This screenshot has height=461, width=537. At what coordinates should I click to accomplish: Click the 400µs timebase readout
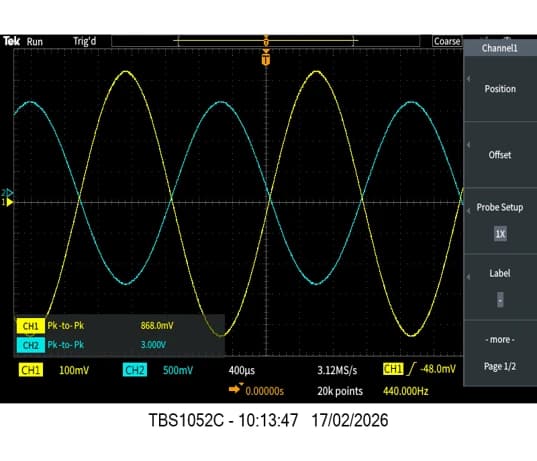242,370
